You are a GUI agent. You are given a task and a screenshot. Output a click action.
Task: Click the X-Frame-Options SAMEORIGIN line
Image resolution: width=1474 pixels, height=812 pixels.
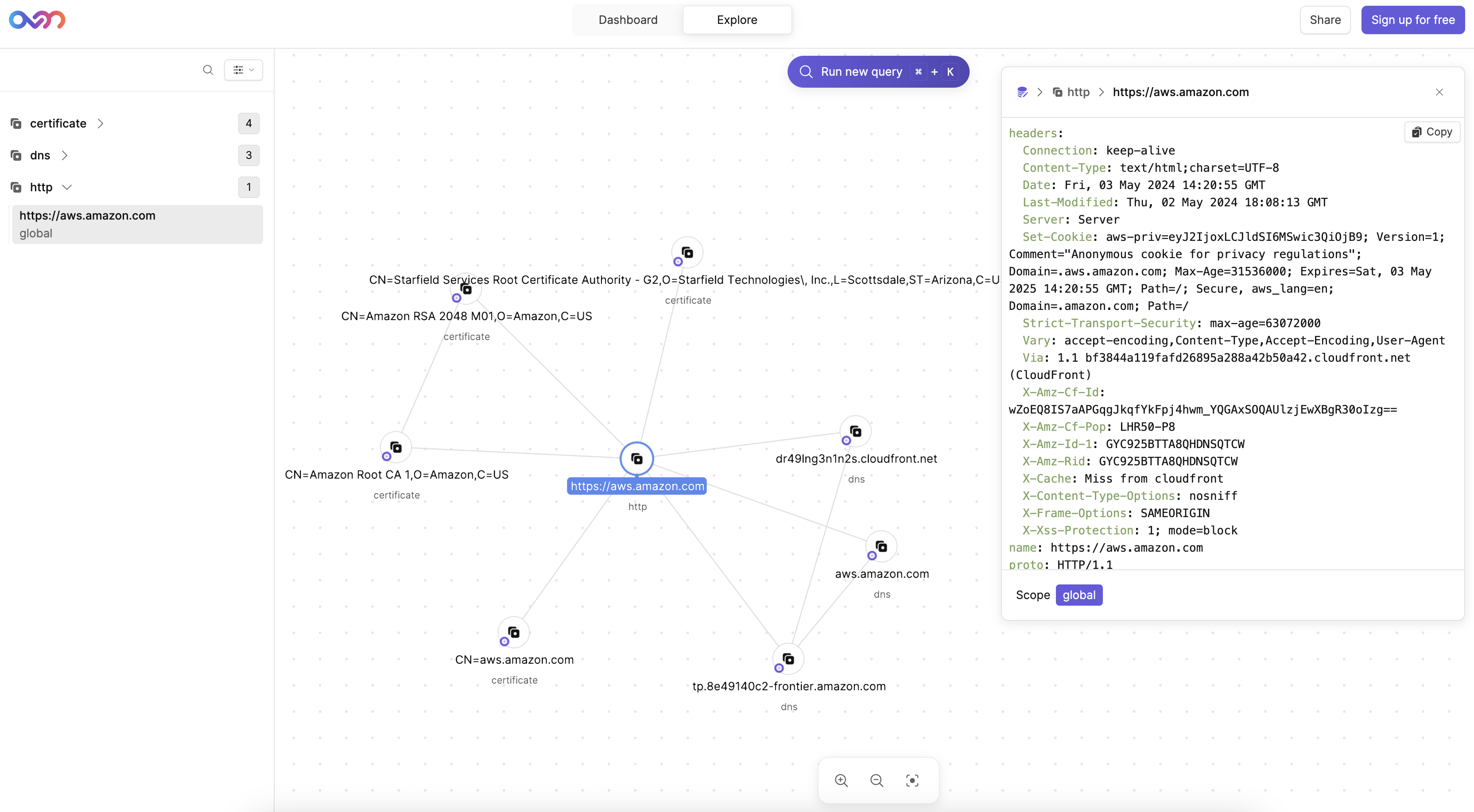click(x=1116, y=513)
